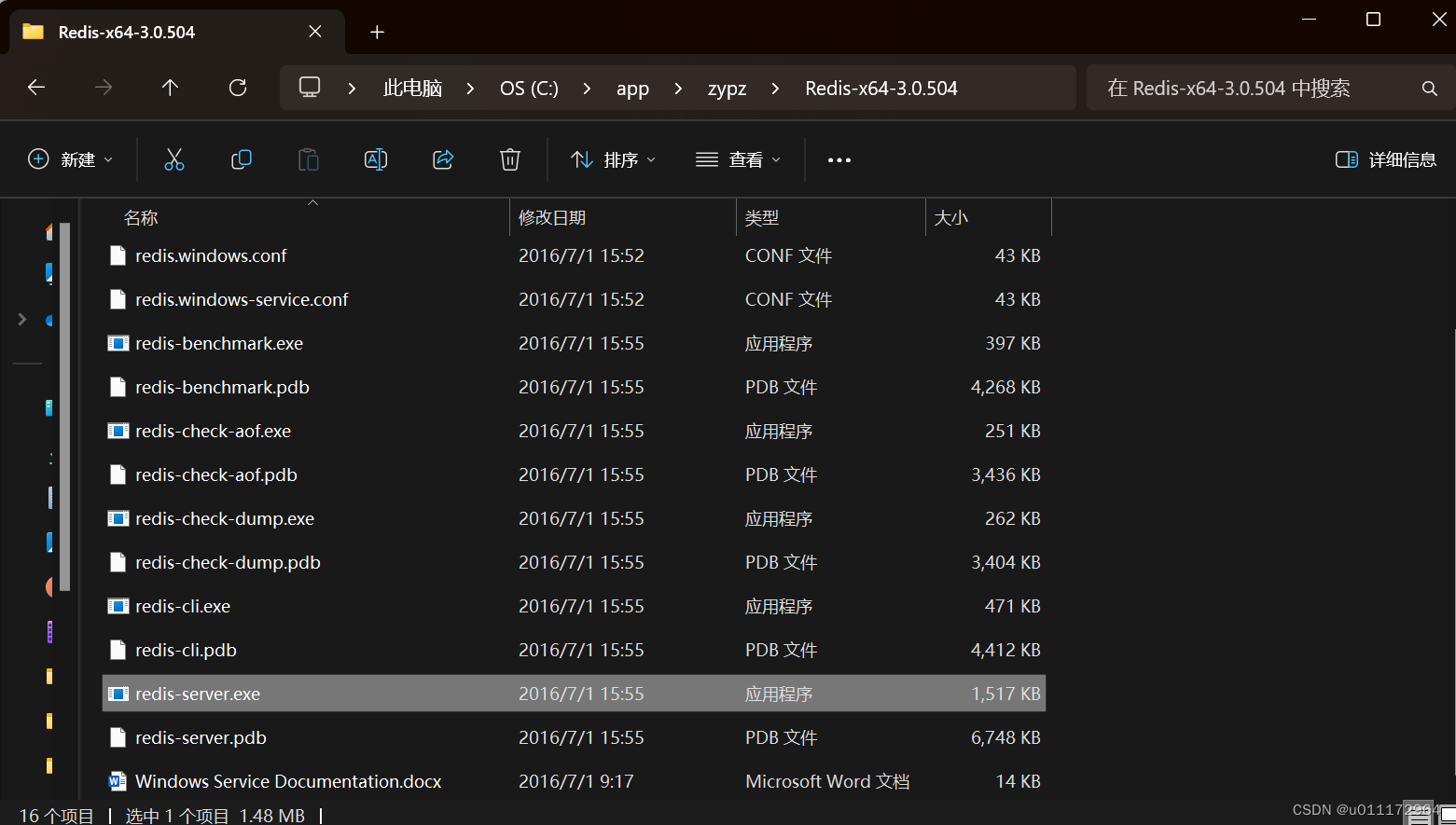Navigate up one folder level
1456x825 pixels.
[x=170, y=87]
